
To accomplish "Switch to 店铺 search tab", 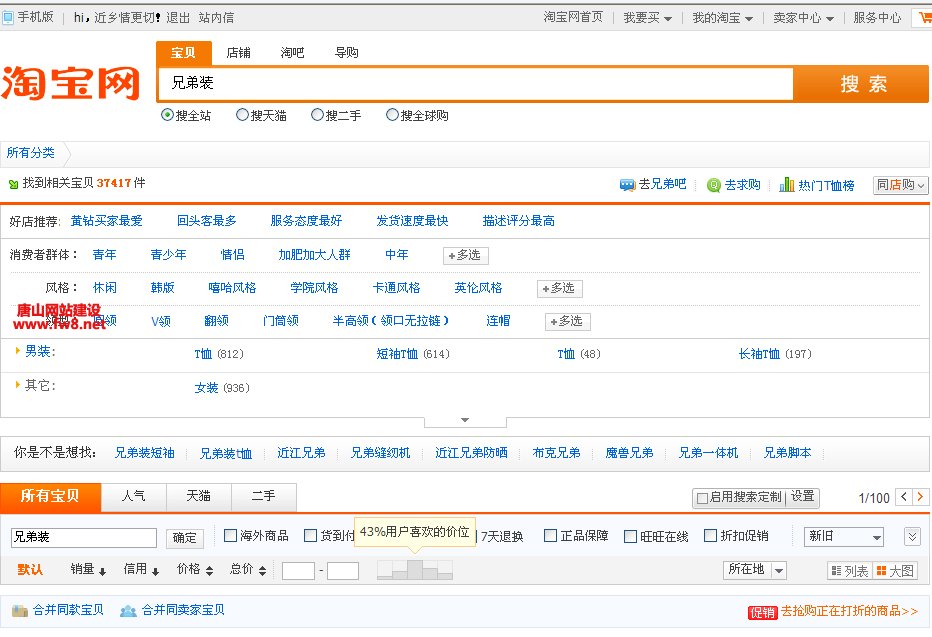I will click(238, 53).
